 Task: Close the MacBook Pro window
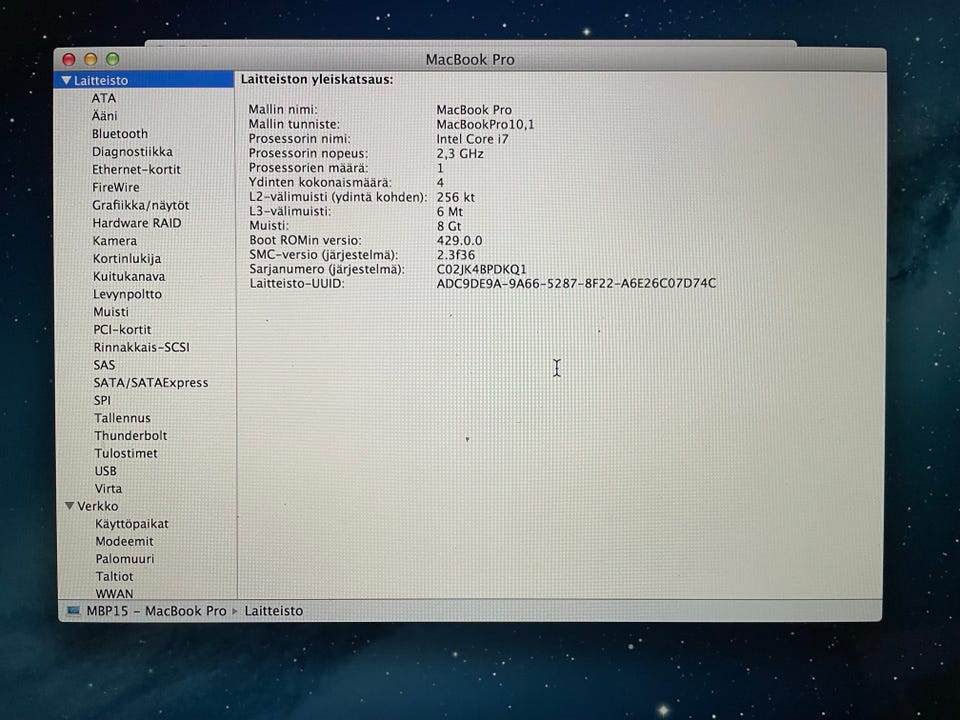(x=69, y=59)
